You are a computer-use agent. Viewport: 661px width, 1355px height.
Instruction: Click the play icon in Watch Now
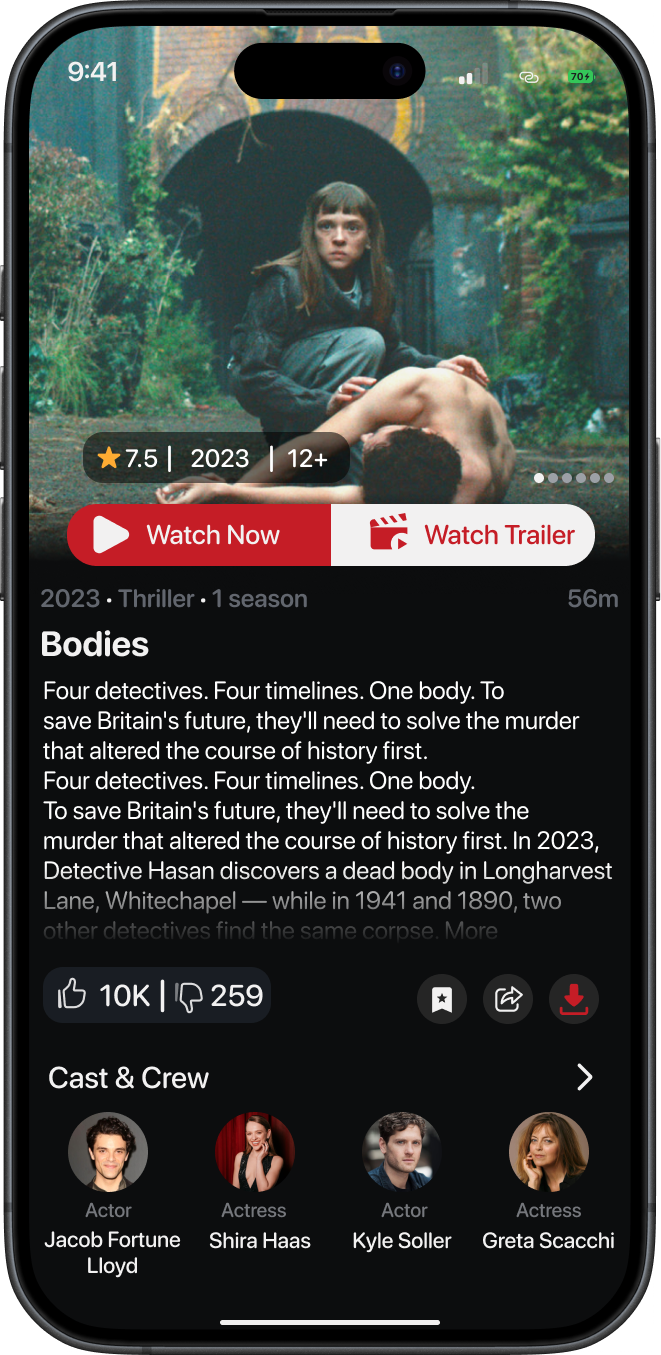[x=111, y=535]
